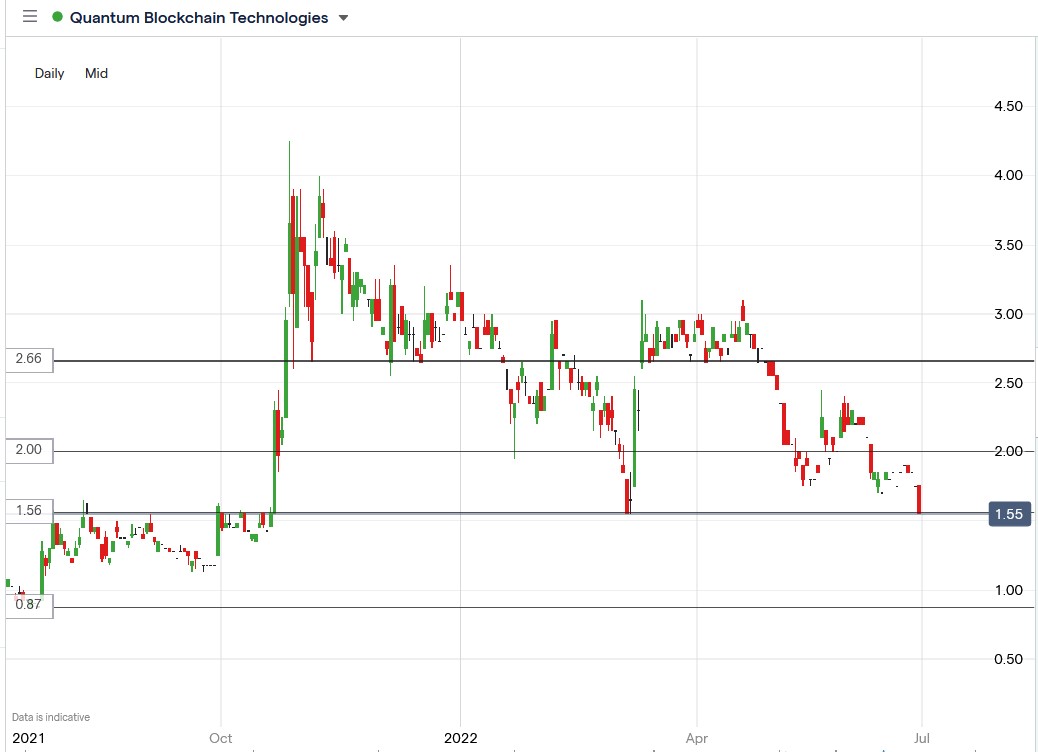Open the hamburger navigation menu
The width and height of the screenshot is (1038, 752).
(x=29, y=16)
